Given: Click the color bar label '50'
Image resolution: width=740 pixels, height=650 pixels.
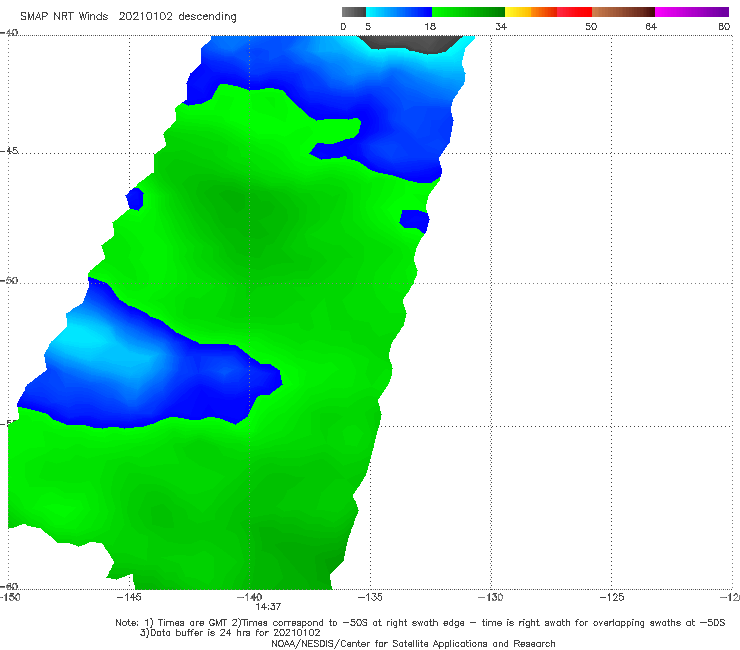Looking at the screenshot, I should [x=591, y=26].
